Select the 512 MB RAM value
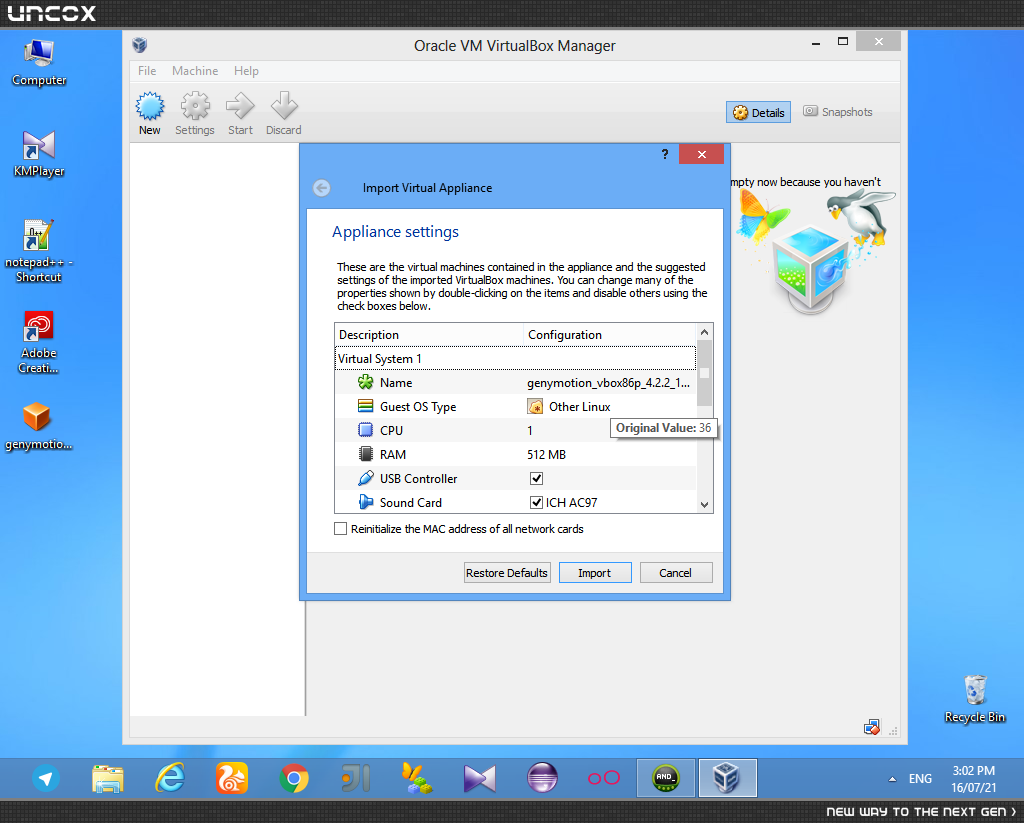This screenshot has width=1024, height=823. click(x=547, y=455)
